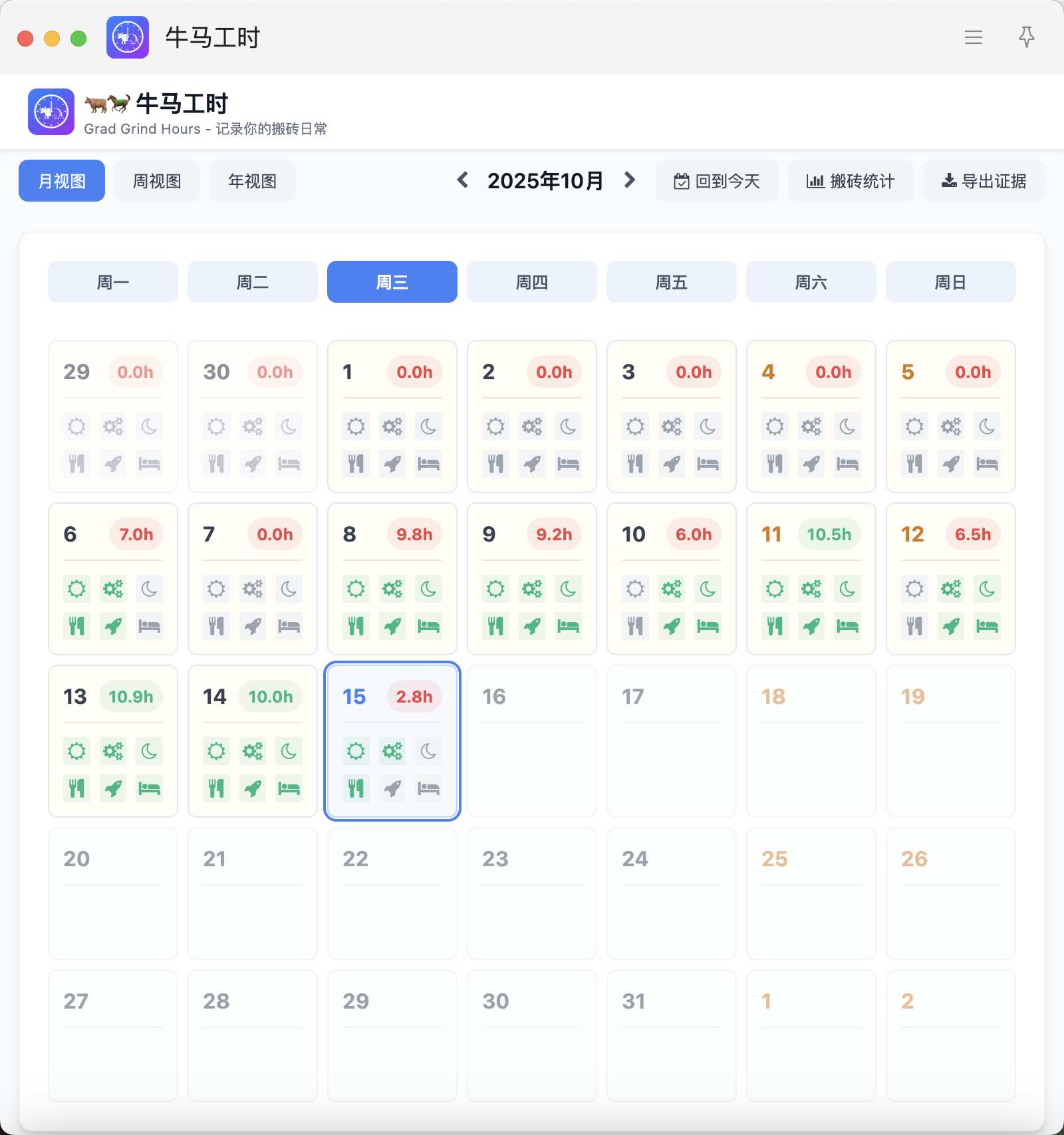Select the 周日 weekday header
Image resolution: width=1064 pixels, height=1135 pixels.
click(951, 282)
